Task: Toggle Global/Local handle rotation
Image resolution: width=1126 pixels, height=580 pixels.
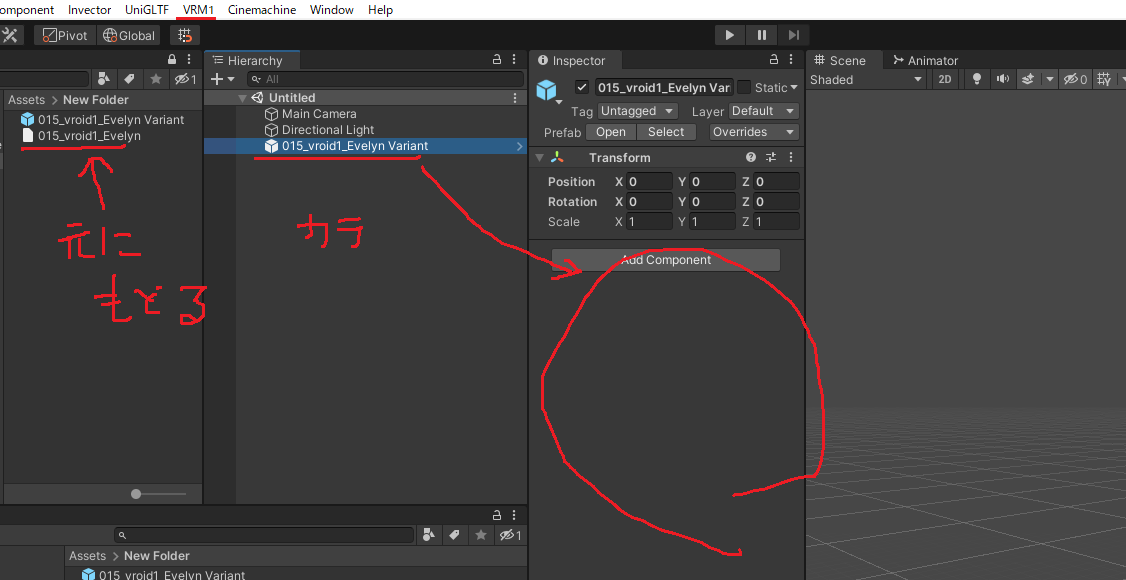Action: 130,35
